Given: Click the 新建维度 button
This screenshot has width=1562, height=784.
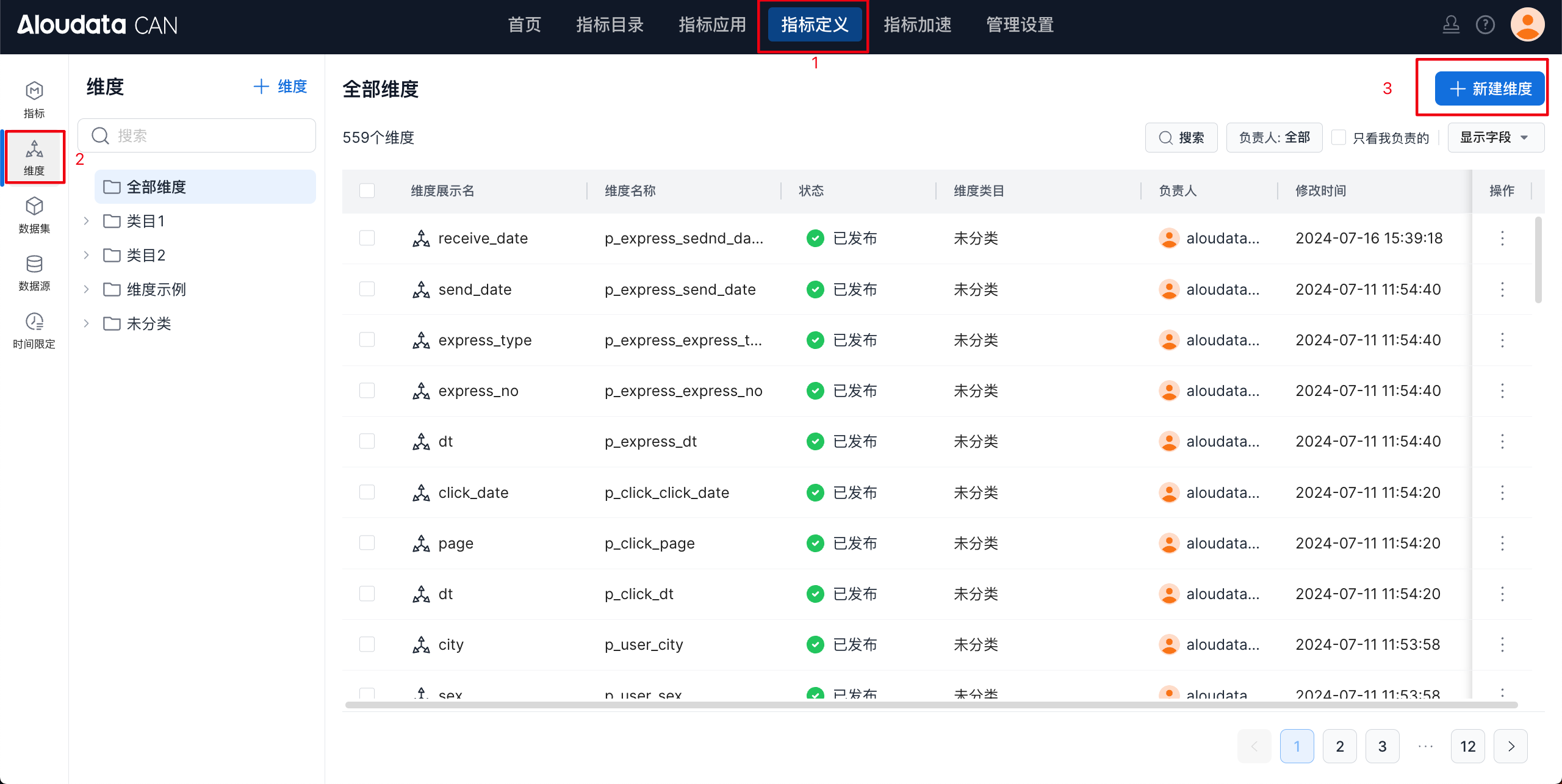Looking at the screenshot, I should coord(1489,88).
